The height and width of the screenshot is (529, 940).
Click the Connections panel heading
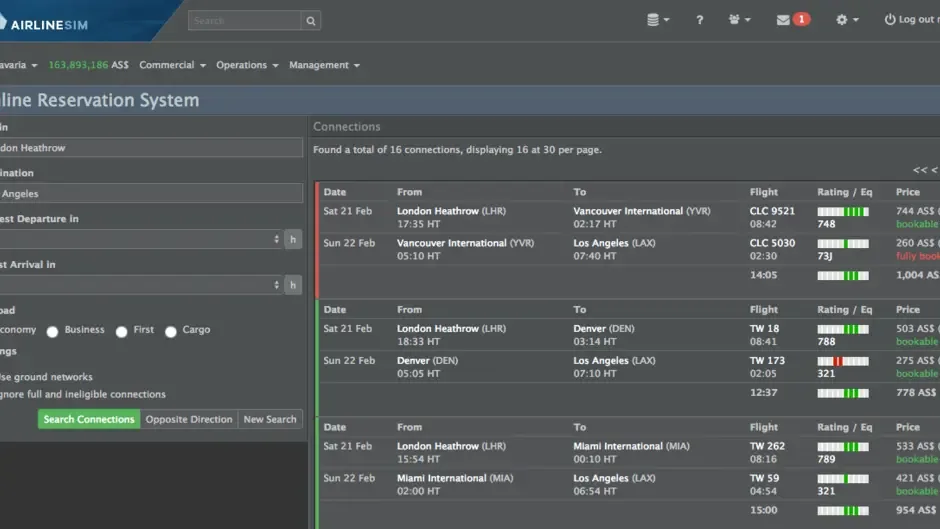click(347, 127)
